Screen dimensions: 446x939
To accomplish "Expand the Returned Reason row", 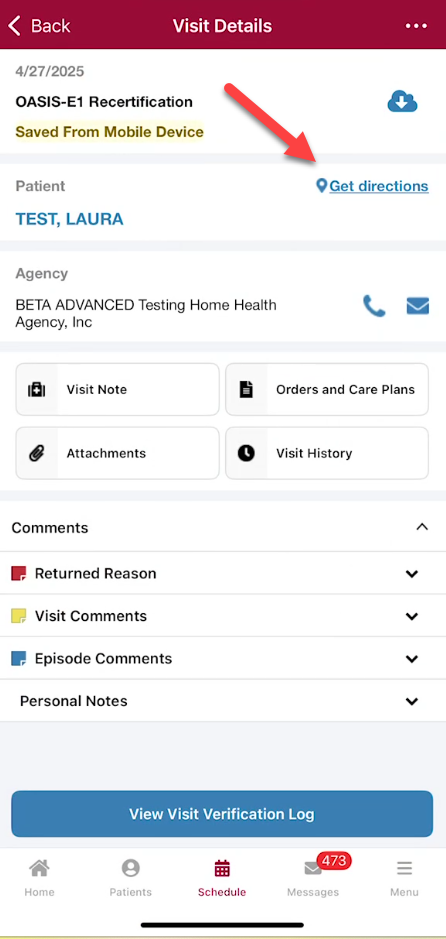I will pyautogui.click(x=223, y=573).
